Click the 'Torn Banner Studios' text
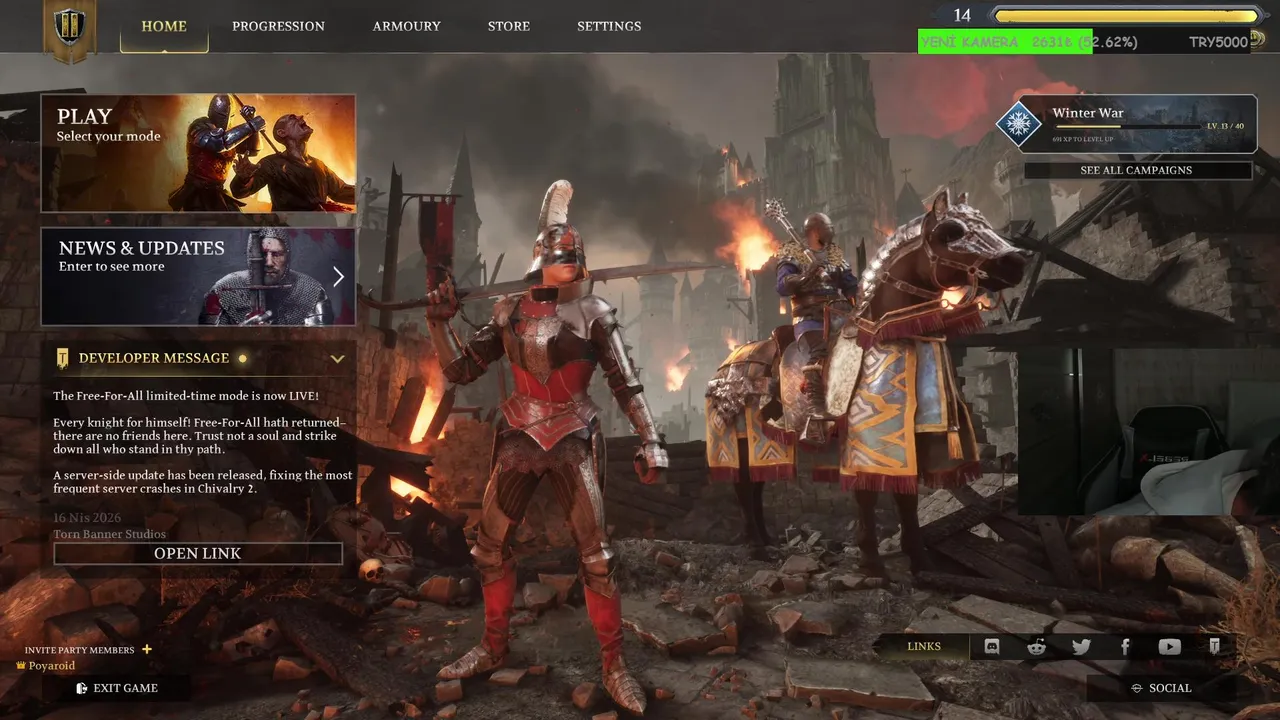 tap(110, 534)
